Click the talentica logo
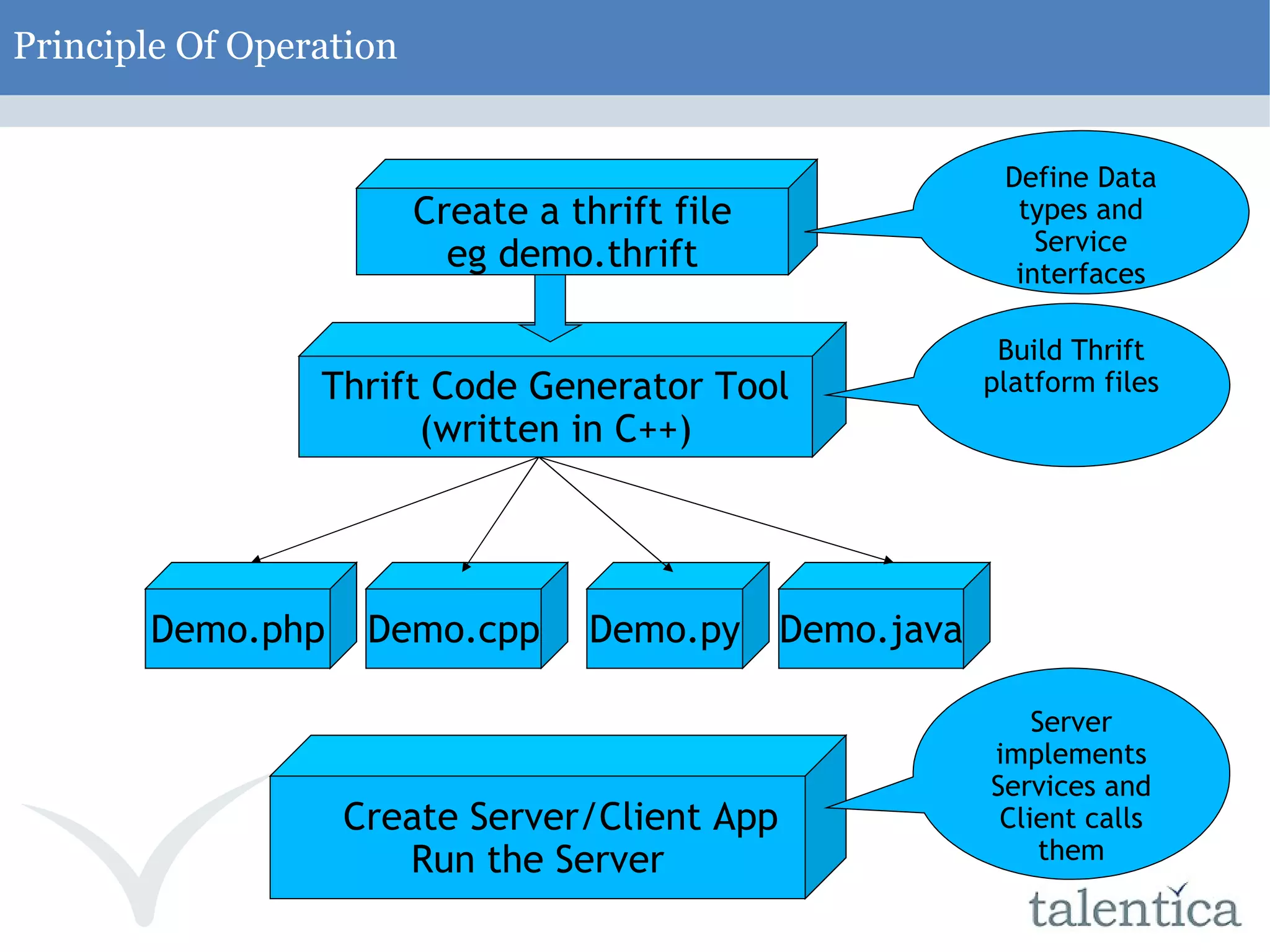1270x952 pixels. coord(1134,909)
